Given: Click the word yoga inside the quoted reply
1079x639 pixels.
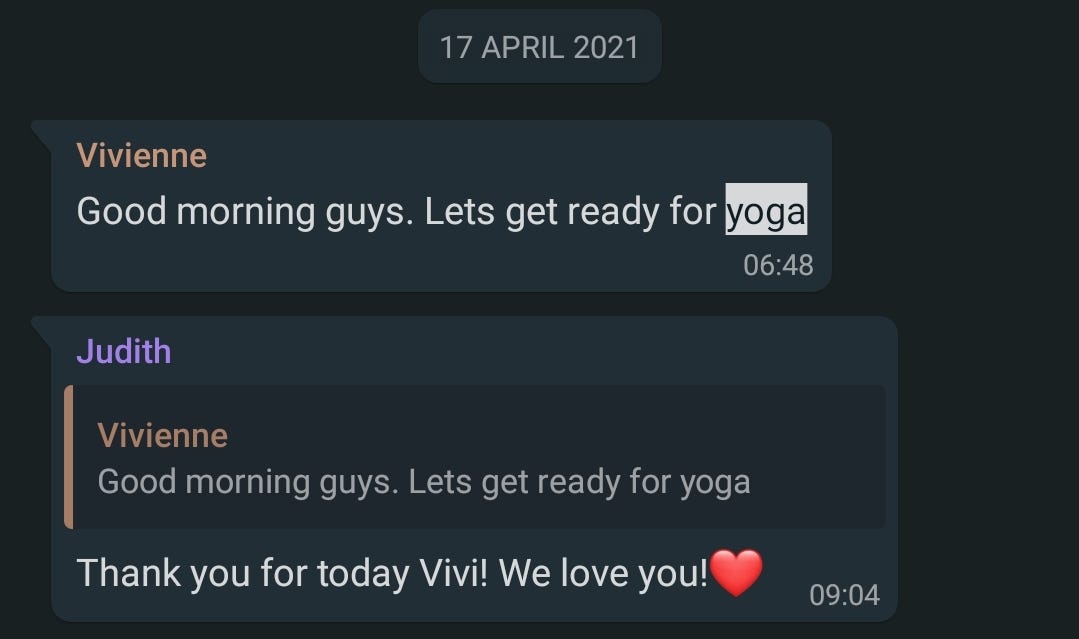Looking at the screenshot, I should (715, 483).
